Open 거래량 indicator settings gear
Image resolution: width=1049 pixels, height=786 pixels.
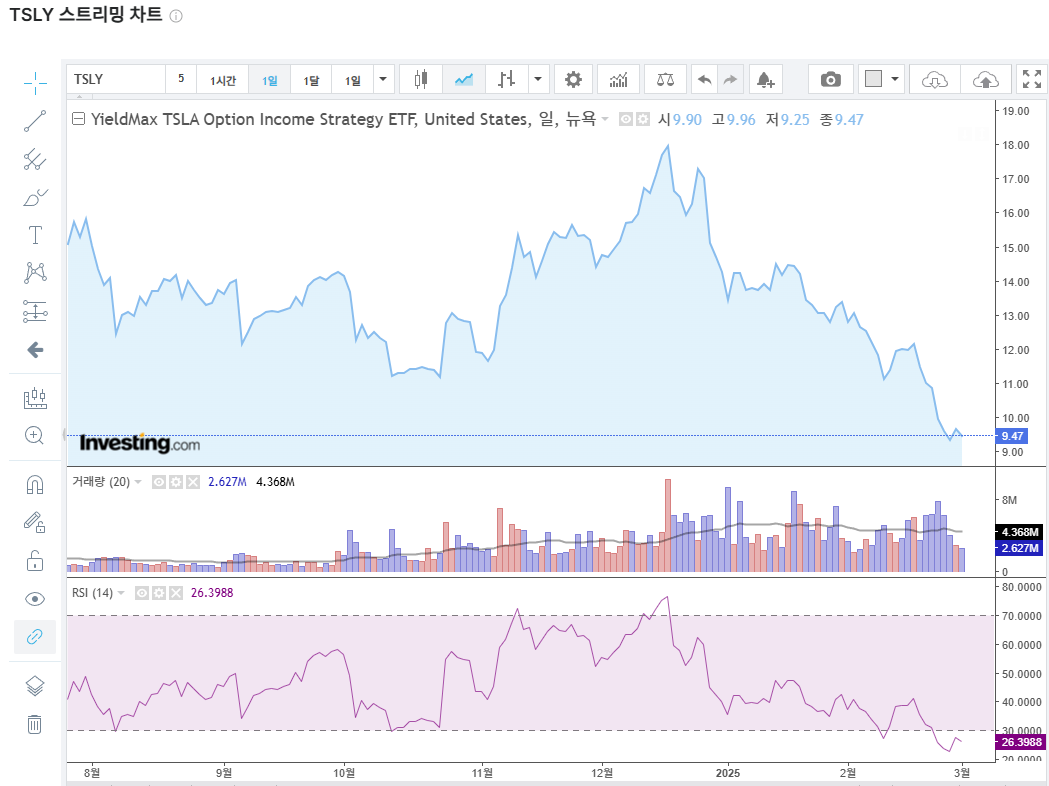pos(175,482)
